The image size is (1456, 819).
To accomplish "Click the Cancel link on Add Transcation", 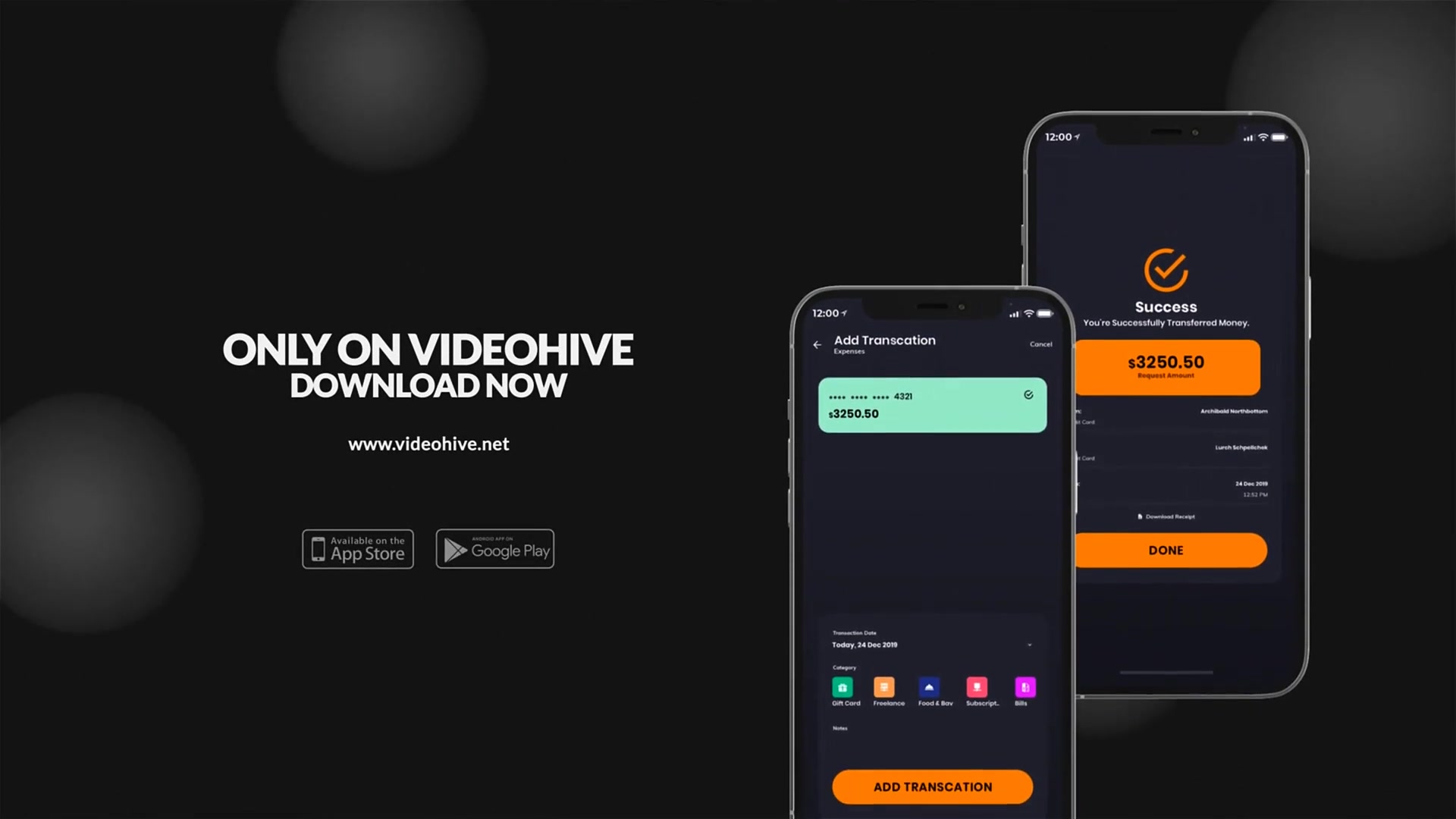I will tap(1041, 344).
